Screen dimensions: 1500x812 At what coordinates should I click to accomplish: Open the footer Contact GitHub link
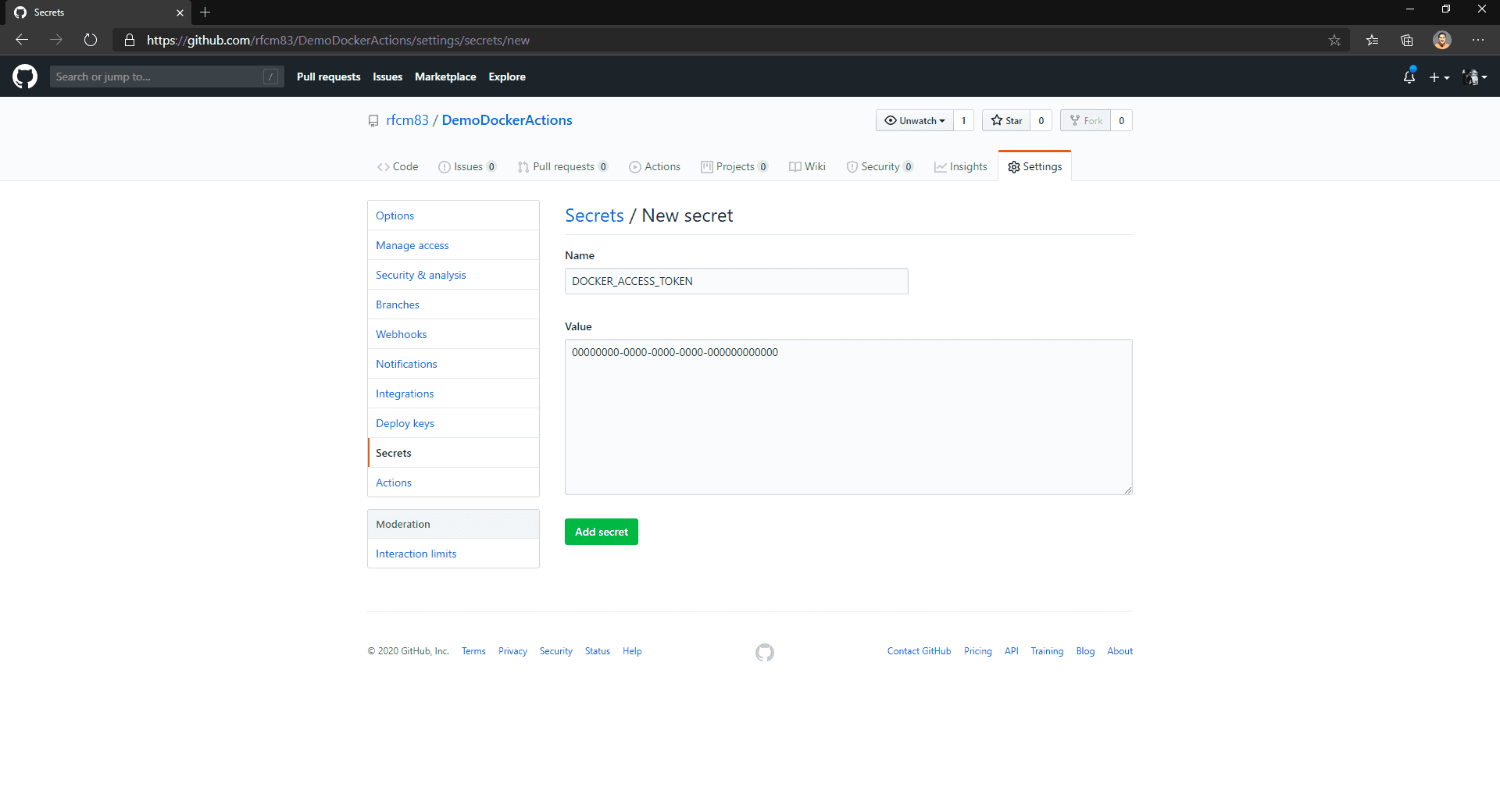[919, 651]
